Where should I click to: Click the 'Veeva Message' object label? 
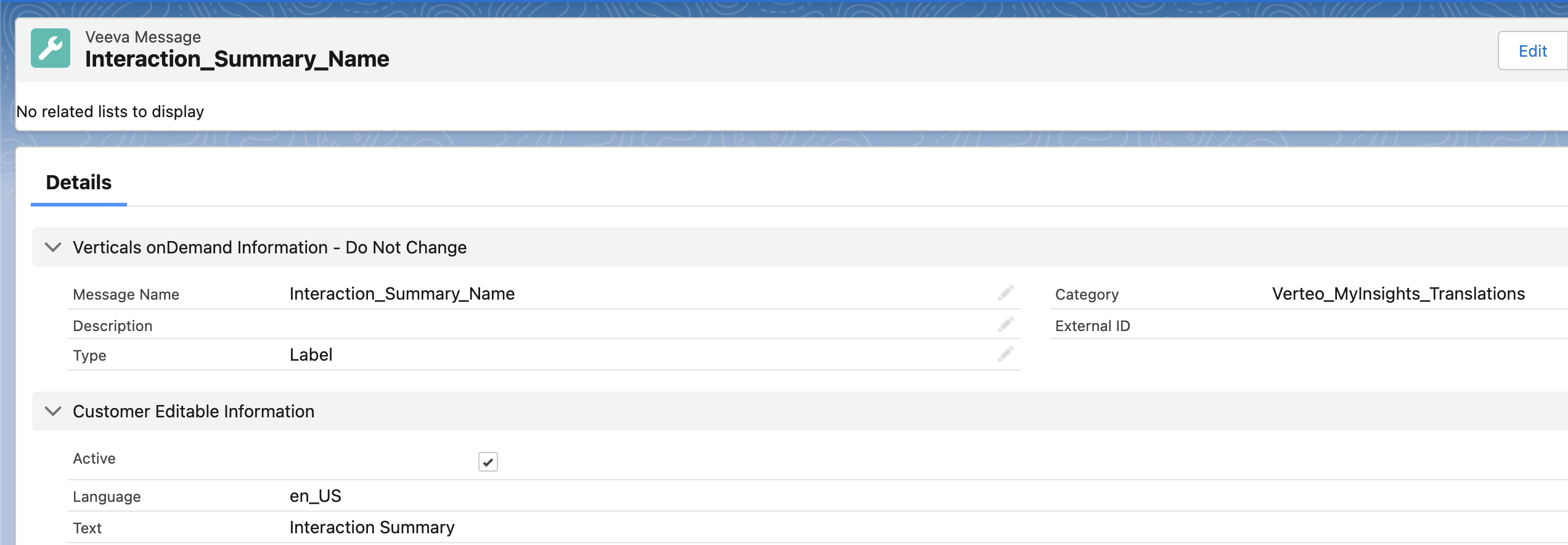coord(143,37)
